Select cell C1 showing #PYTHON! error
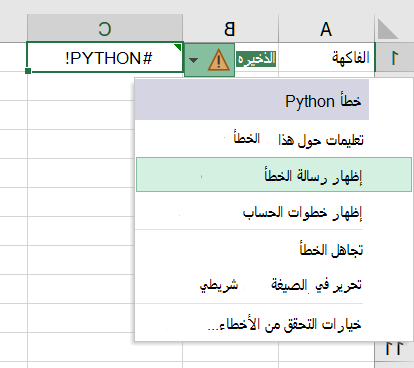This screenshot has width=414, height=368. click(x=105, y=57)
